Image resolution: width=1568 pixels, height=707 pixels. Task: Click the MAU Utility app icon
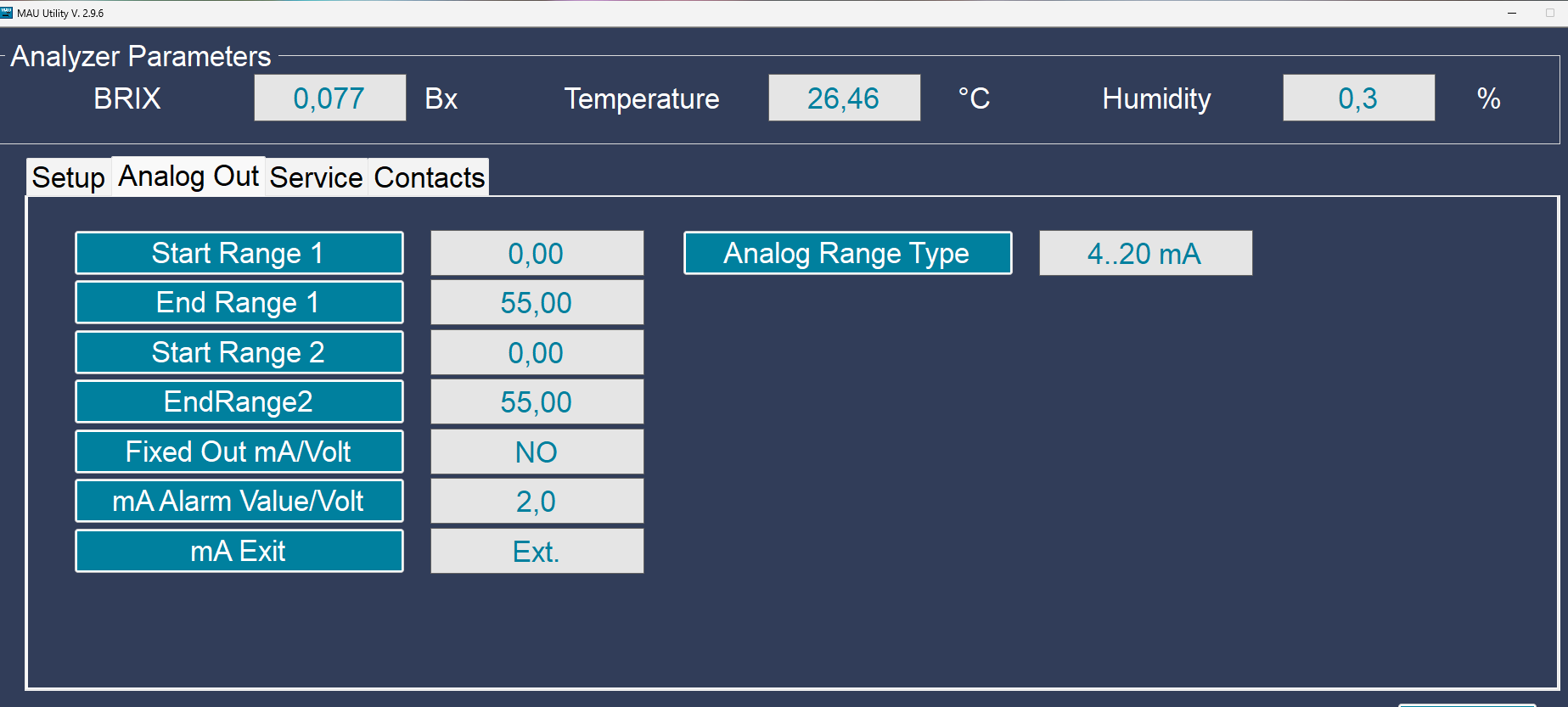(7, 13)
